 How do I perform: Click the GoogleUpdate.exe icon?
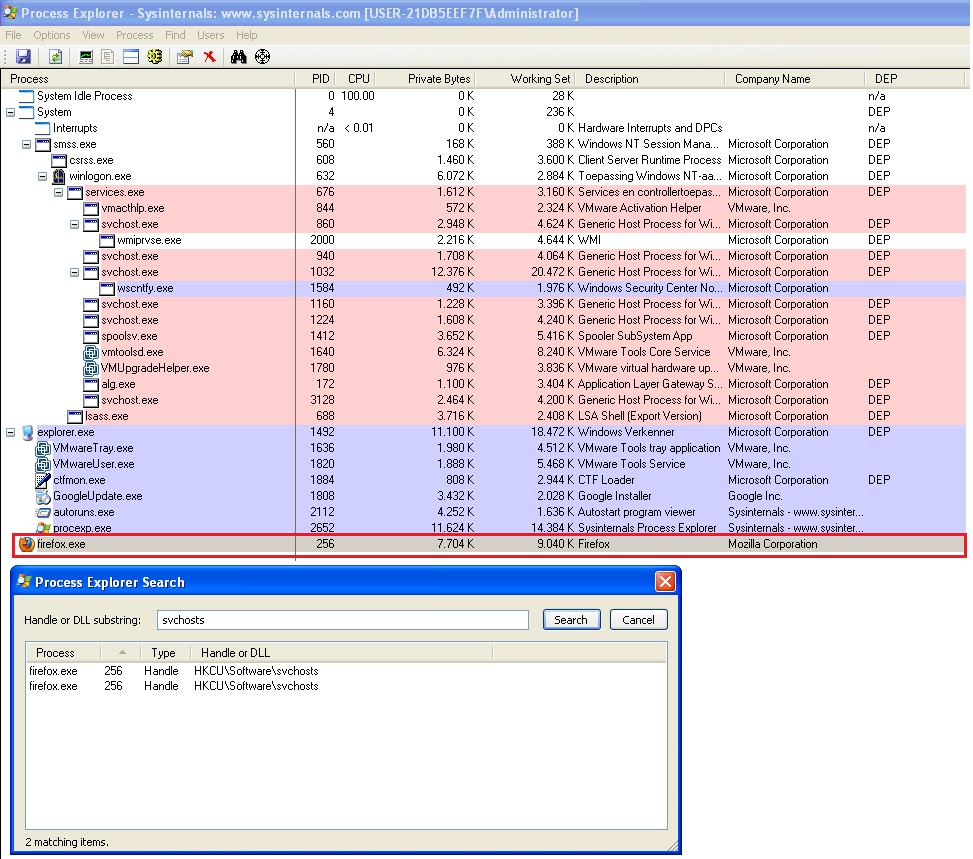pos(43,497)
